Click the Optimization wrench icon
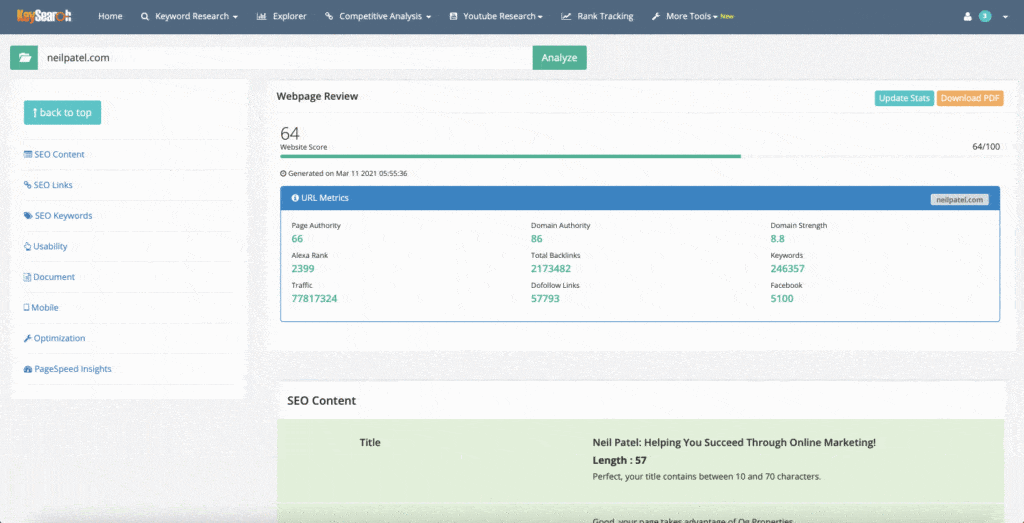The width and height of the screenshot is (1024, 523). pyautogui.click(x=27, y=338)
